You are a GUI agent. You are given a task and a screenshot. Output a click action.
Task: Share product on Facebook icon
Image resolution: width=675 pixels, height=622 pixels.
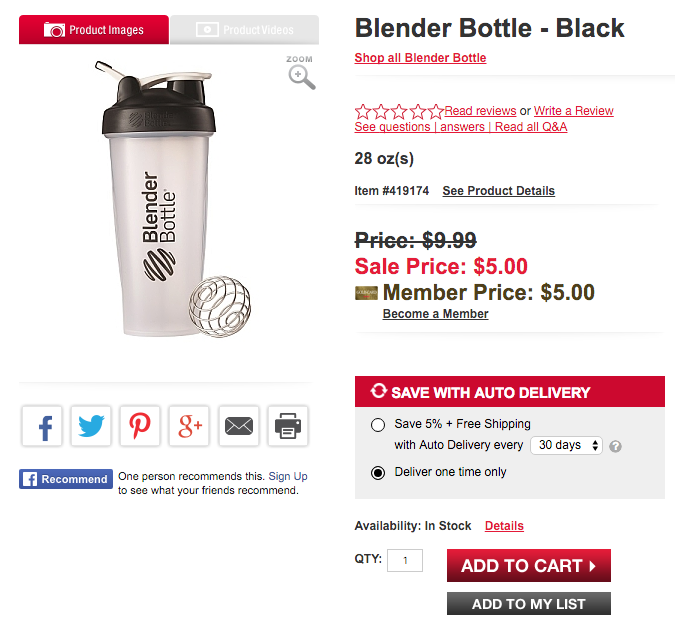point(42,426)
